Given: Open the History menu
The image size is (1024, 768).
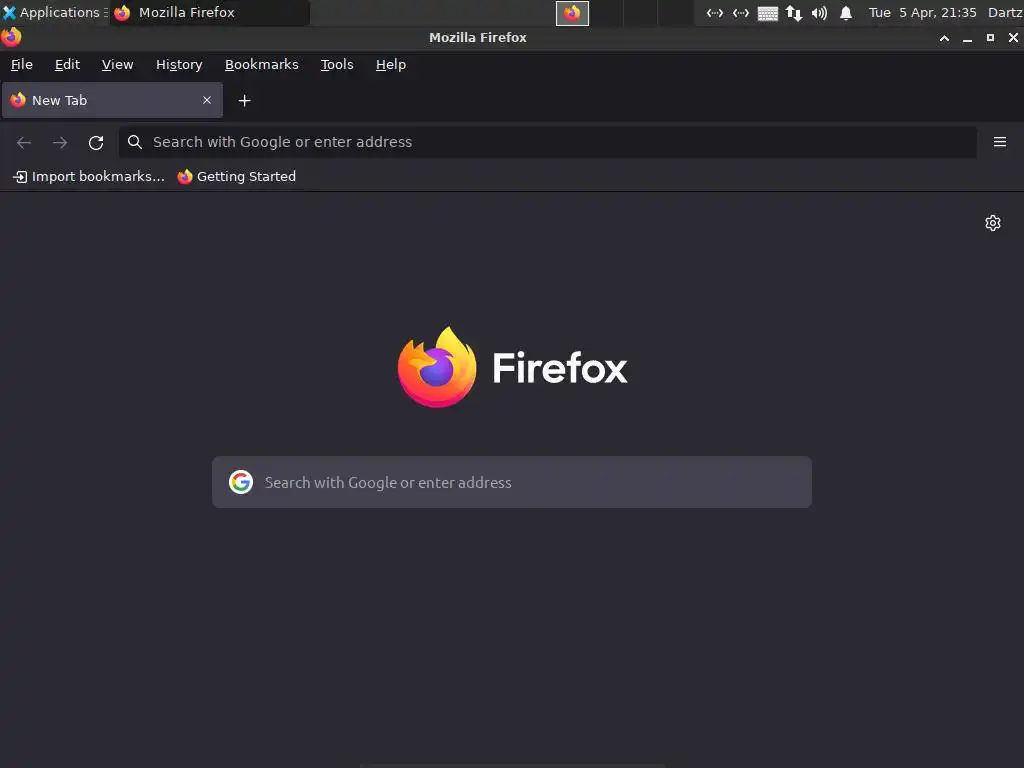Looking at the screenshot, I should (179, 65).
